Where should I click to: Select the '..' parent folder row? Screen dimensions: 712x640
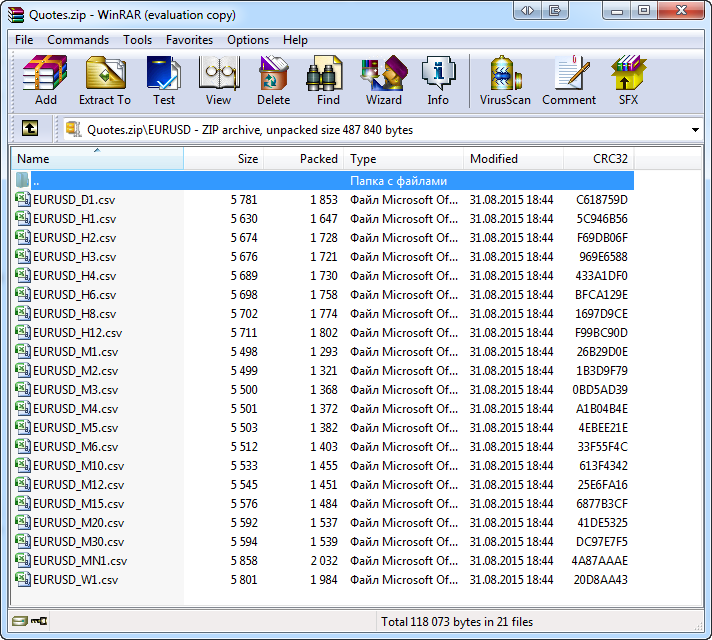pos(322,180)
